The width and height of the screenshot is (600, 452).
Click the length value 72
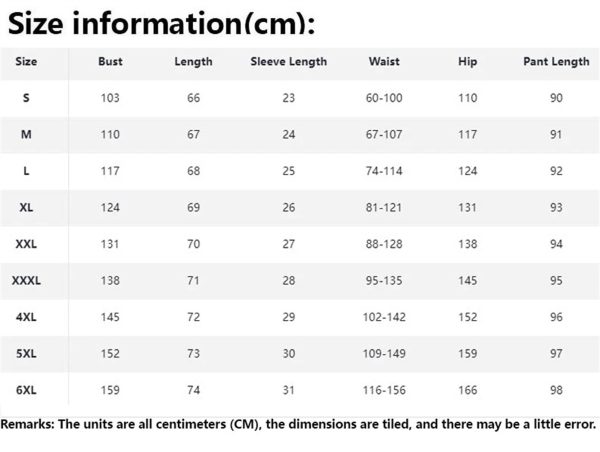pyautogui.click(x=193, y=317)
